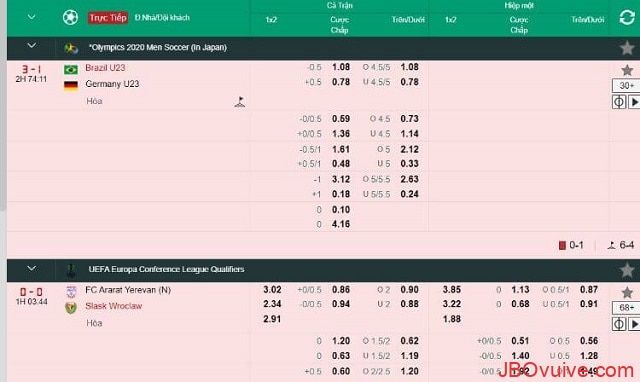Open the 68+ more markets button

pos(626,307)
